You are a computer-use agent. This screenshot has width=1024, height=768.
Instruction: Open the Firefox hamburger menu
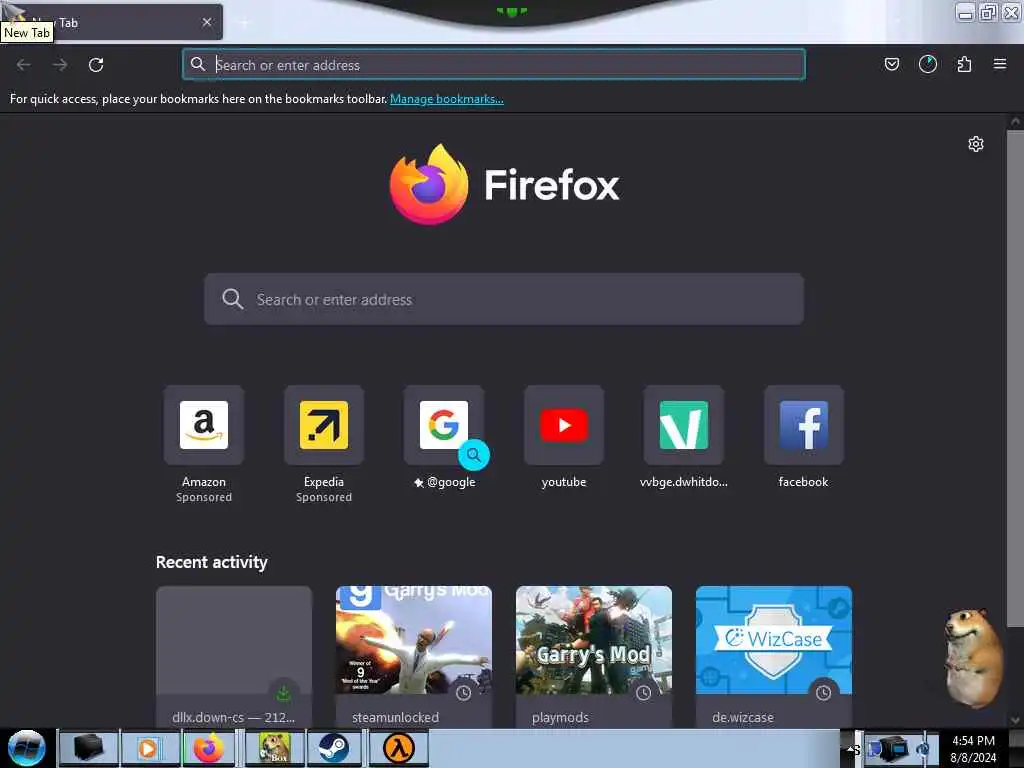tap(1000, 64)
